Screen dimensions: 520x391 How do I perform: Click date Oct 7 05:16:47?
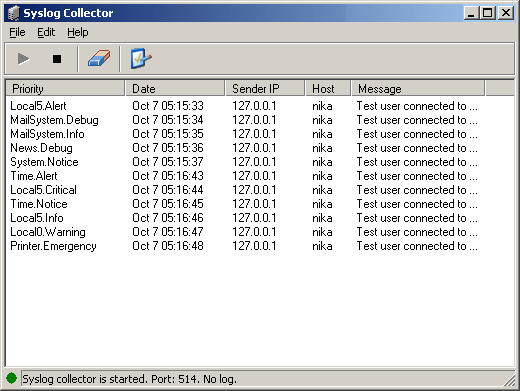168,232
